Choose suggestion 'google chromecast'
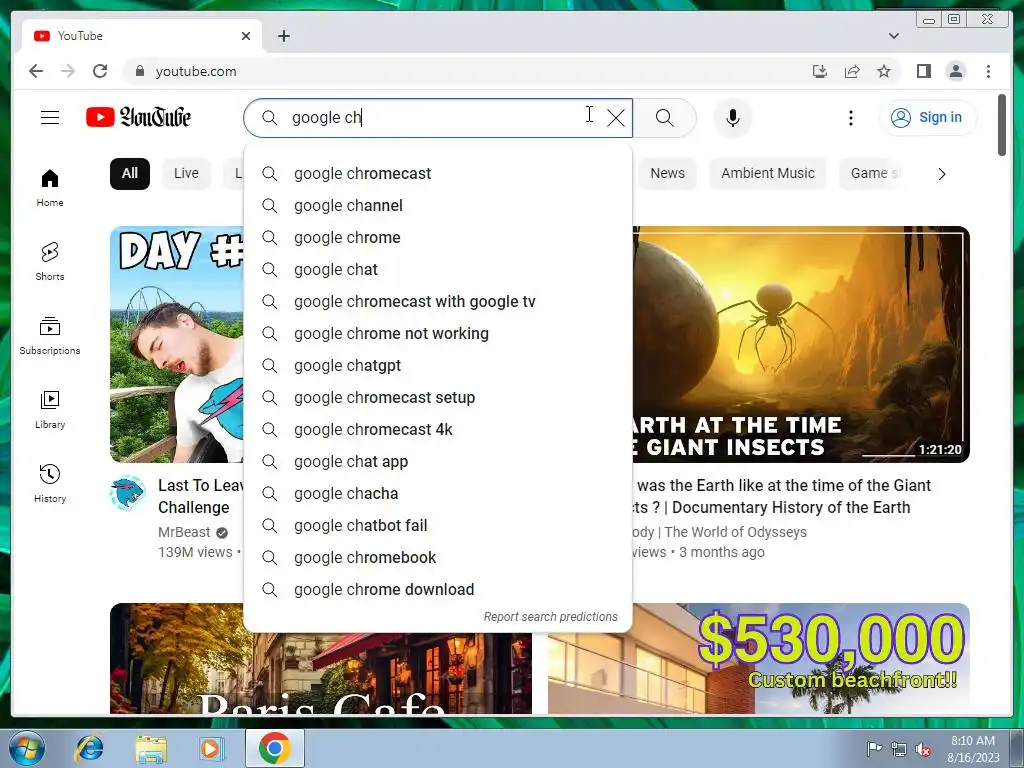This screenshot has width=1024, height=768. click(x=438, y=174)
